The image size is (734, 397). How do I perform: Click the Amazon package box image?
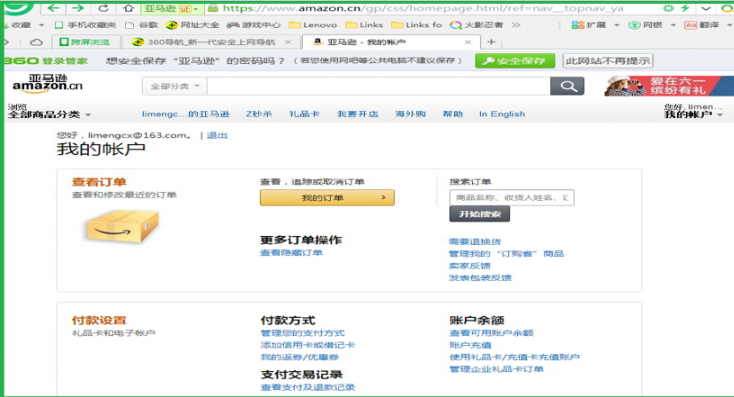123,226
